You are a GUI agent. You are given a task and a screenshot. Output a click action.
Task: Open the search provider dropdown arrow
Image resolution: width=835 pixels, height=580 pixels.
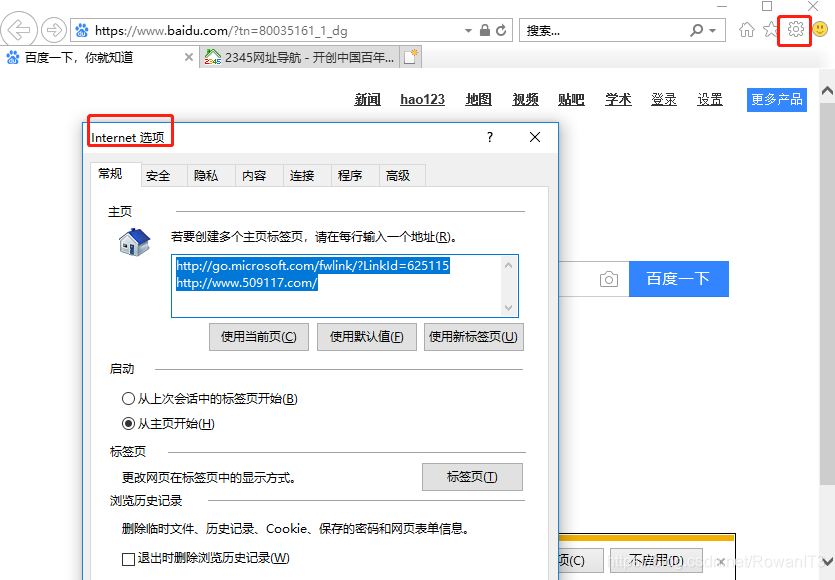pos(713,31)
